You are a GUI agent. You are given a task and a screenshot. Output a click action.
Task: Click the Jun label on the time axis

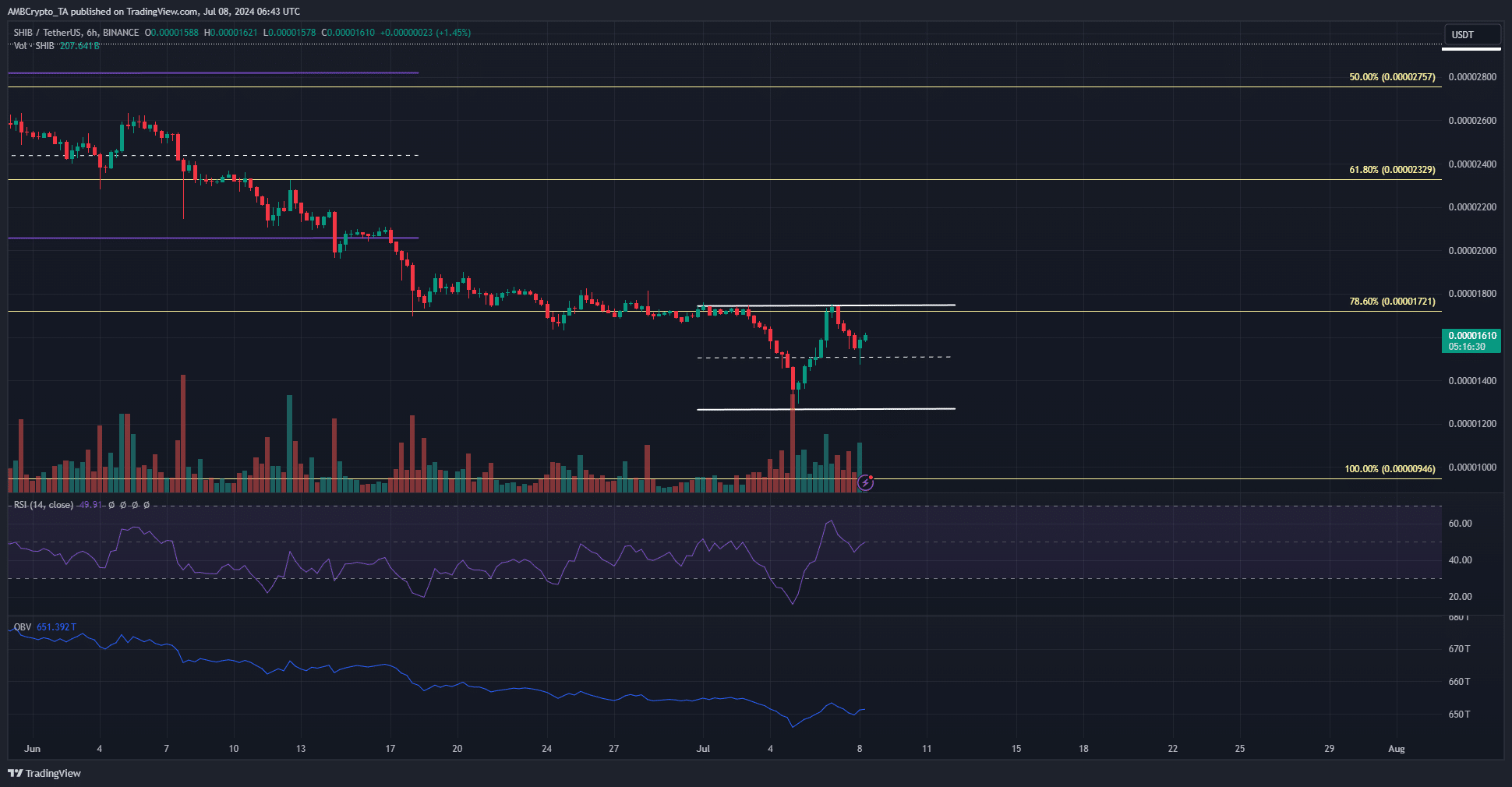tap(32, 749)
